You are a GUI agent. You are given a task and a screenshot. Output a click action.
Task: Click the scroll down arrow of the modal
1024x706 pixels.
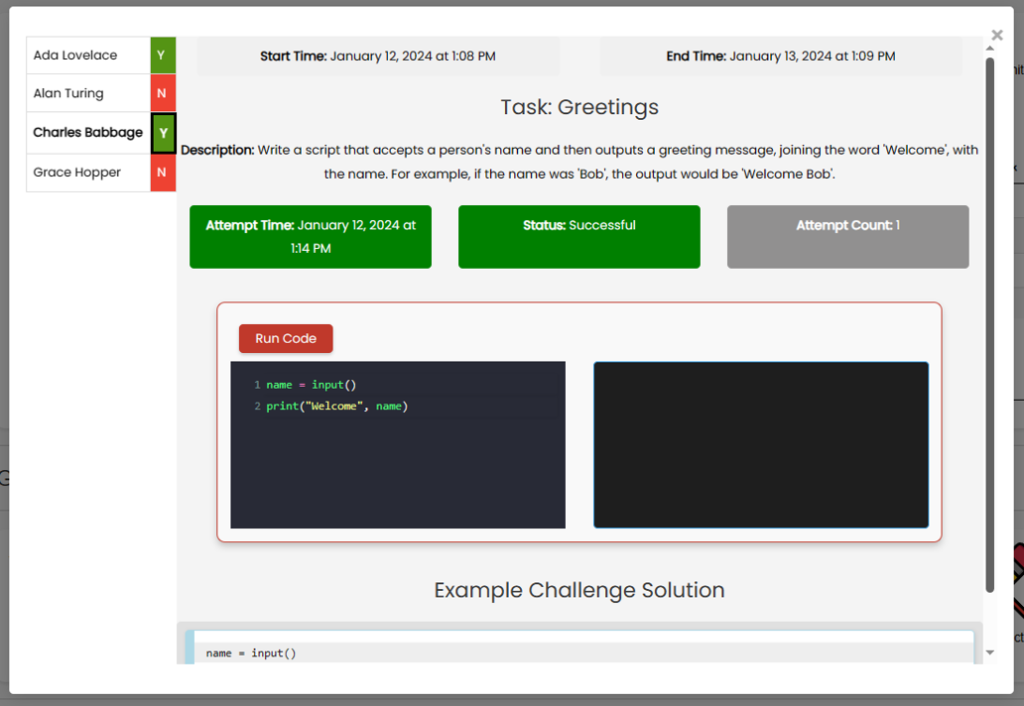990,652
